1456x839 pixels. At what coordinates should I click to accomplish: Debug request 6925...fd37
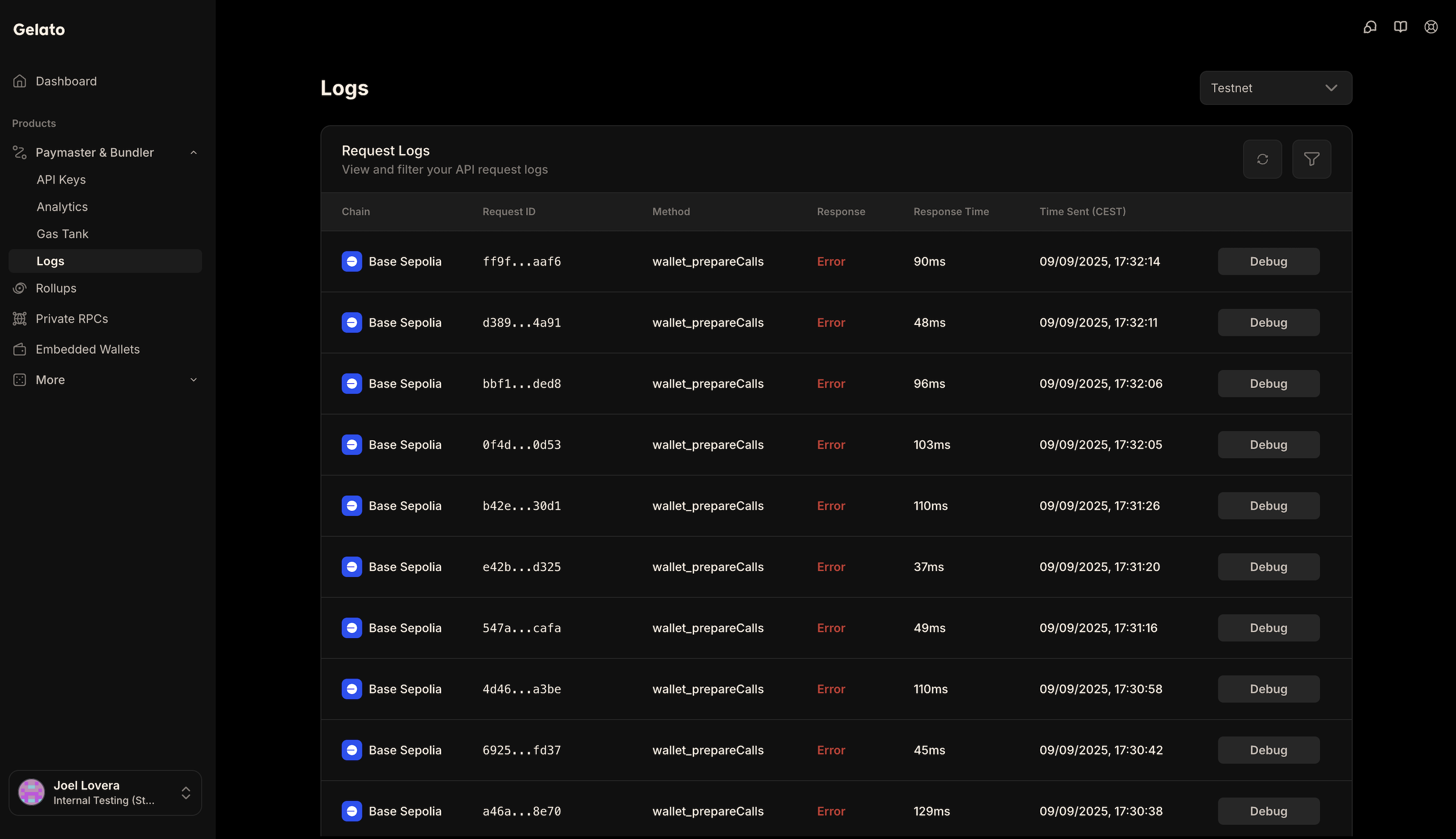(x=1268, y=750)
